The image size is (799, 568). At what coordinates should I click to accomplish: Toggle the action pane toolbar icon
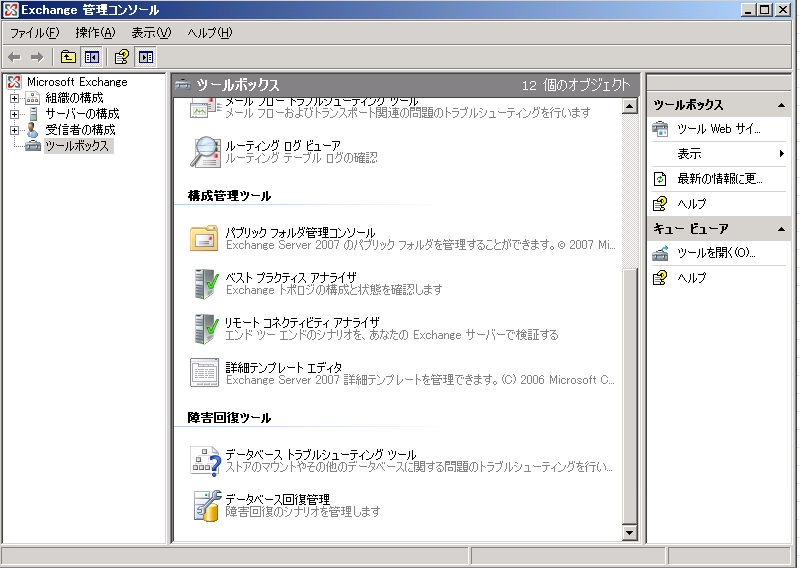(x=146, y=57)
